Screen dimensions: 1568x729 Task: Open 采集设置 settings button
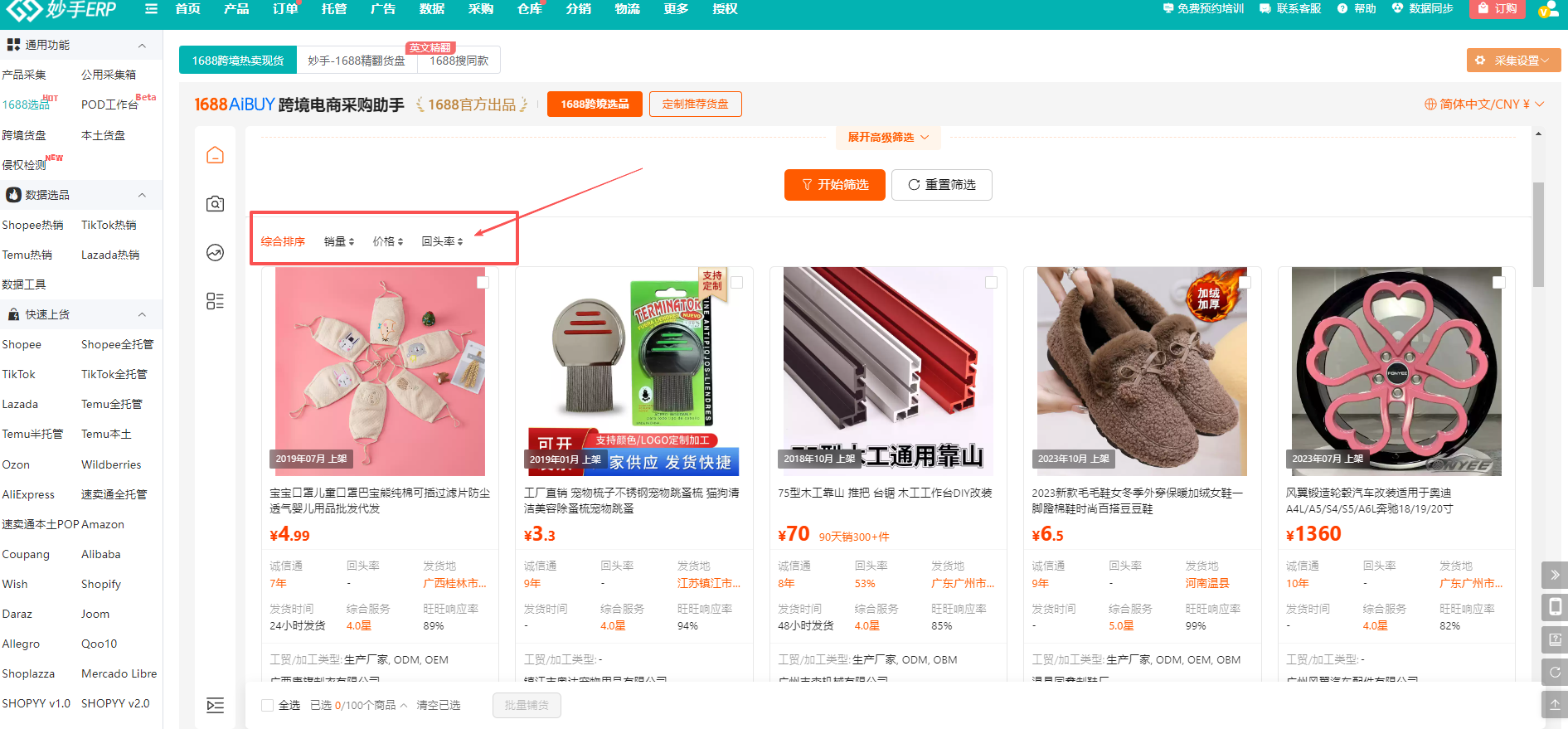click(x=1513, y=61)
